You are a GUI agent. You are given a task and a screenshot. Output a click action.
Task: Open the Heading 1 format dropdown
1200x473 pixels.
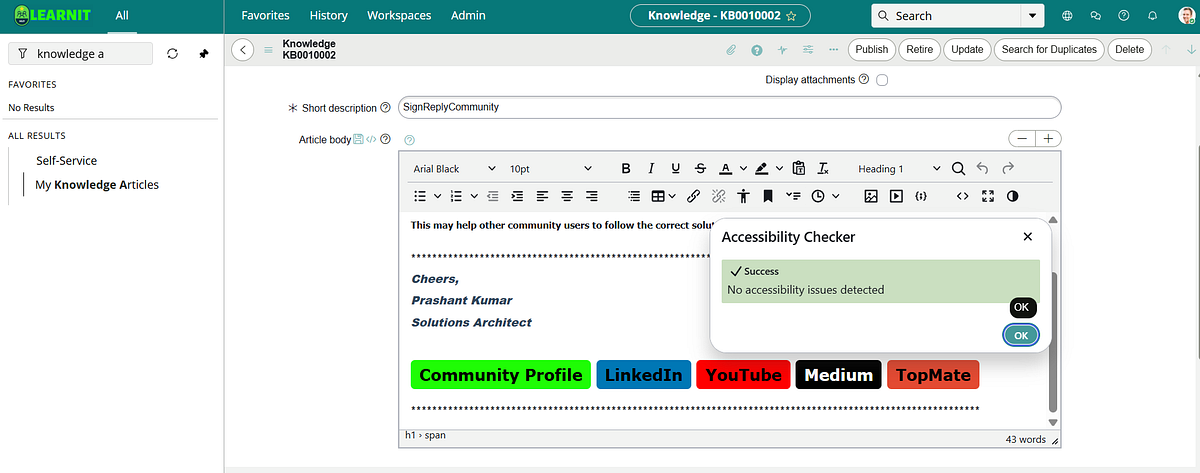coord(899,169)
